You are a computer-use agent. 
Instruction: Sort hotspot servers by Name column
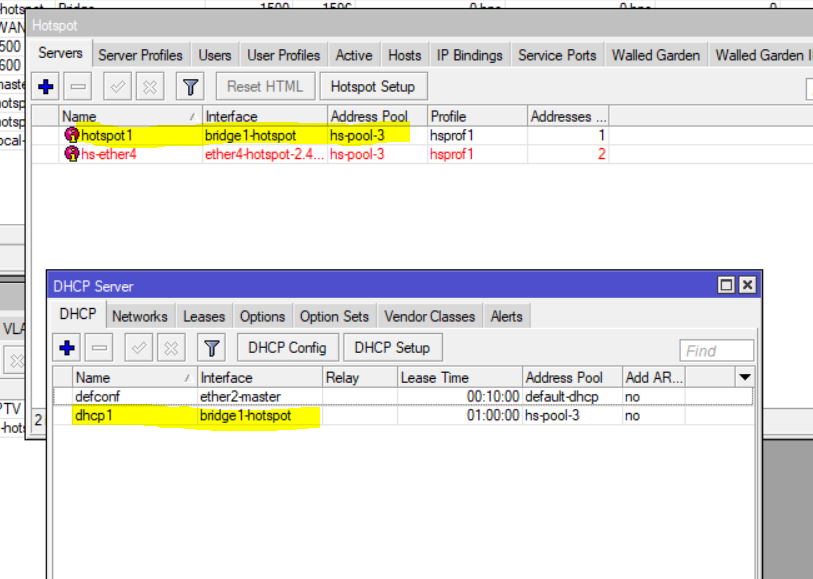click(x=130, y=116)
